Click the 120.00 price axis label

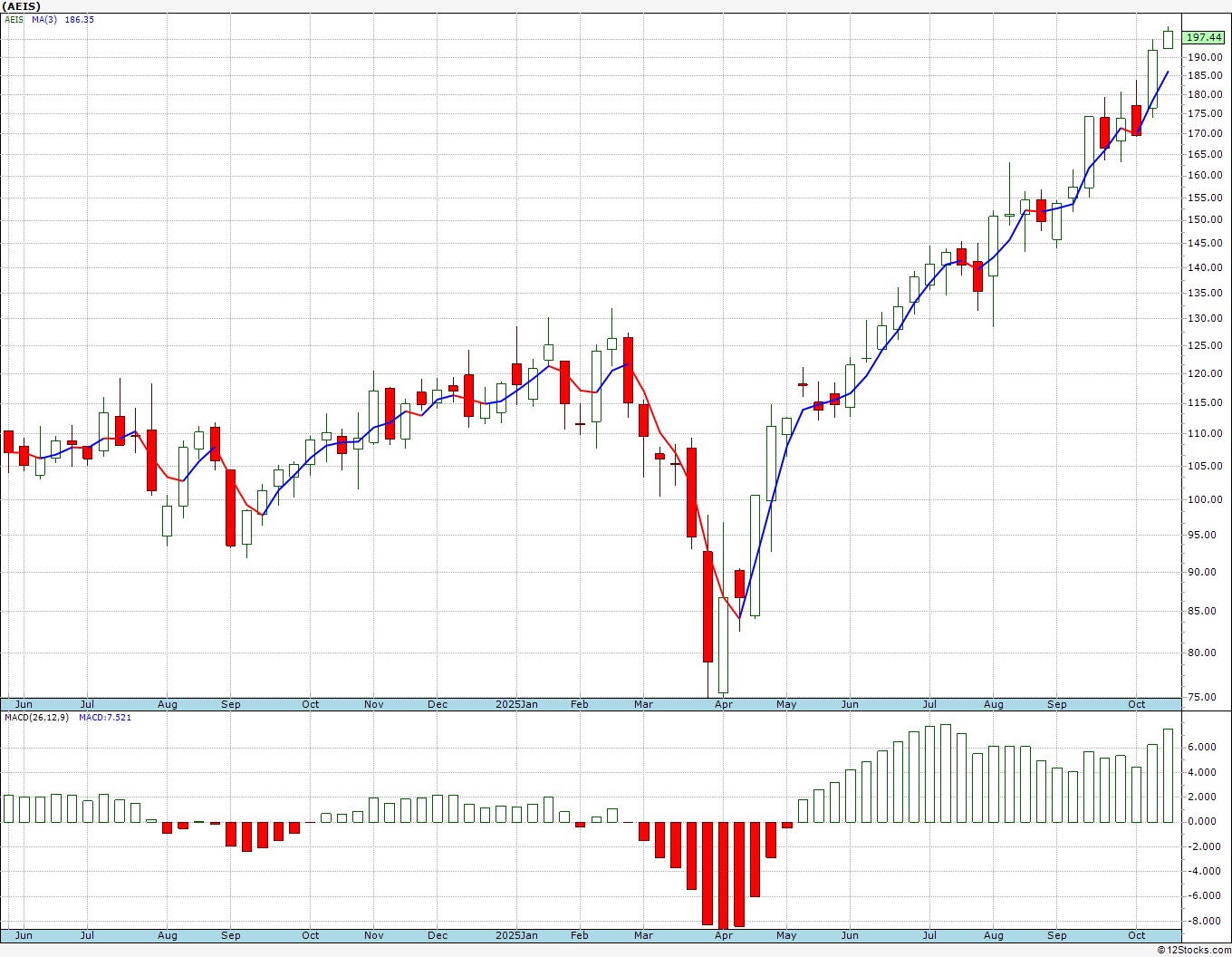(x=1206, y=373)
